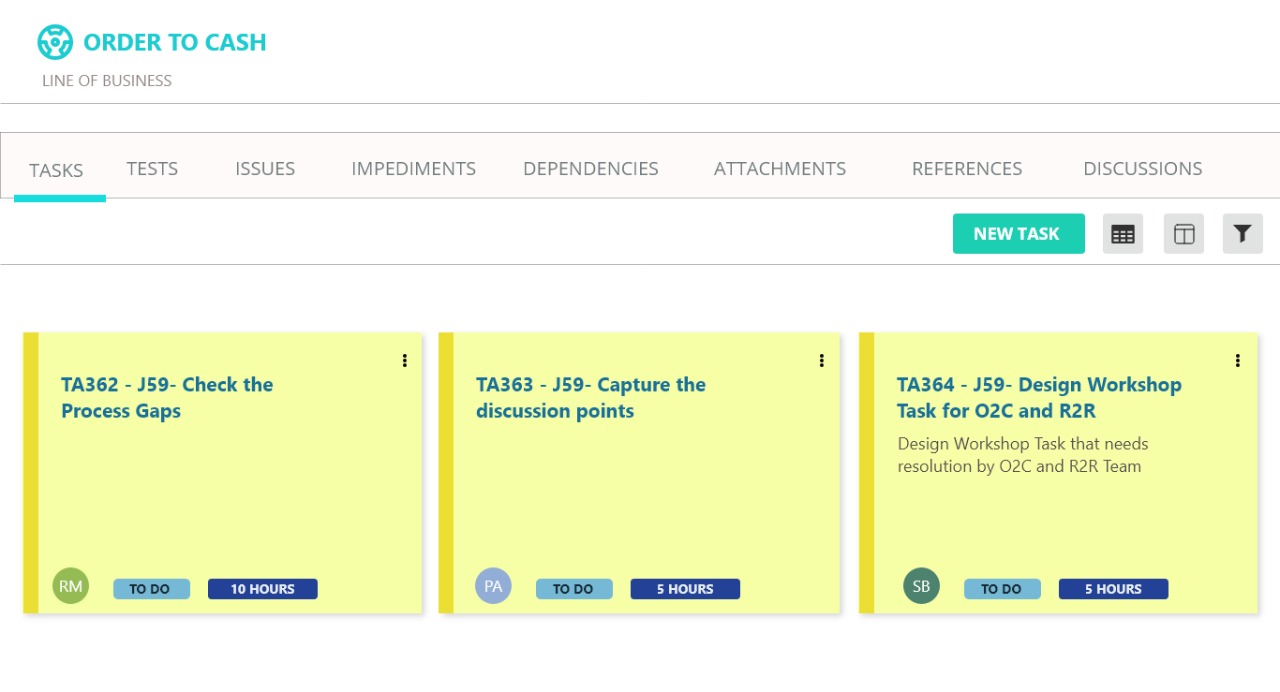The image size is (1280, 692).
Task: Switch to board layout view icon
Action: coord(1183,234)
